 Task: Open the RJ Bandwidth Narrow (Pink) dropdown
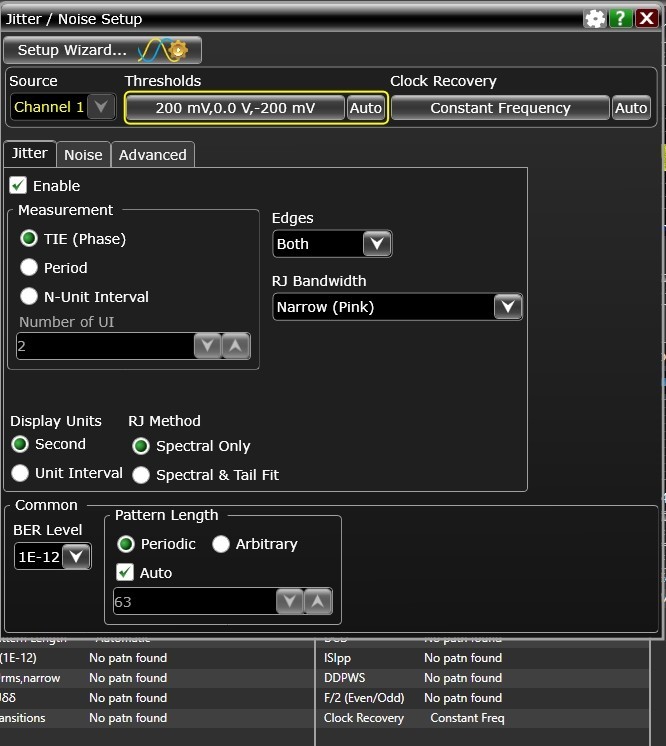(x=398, y=307)
